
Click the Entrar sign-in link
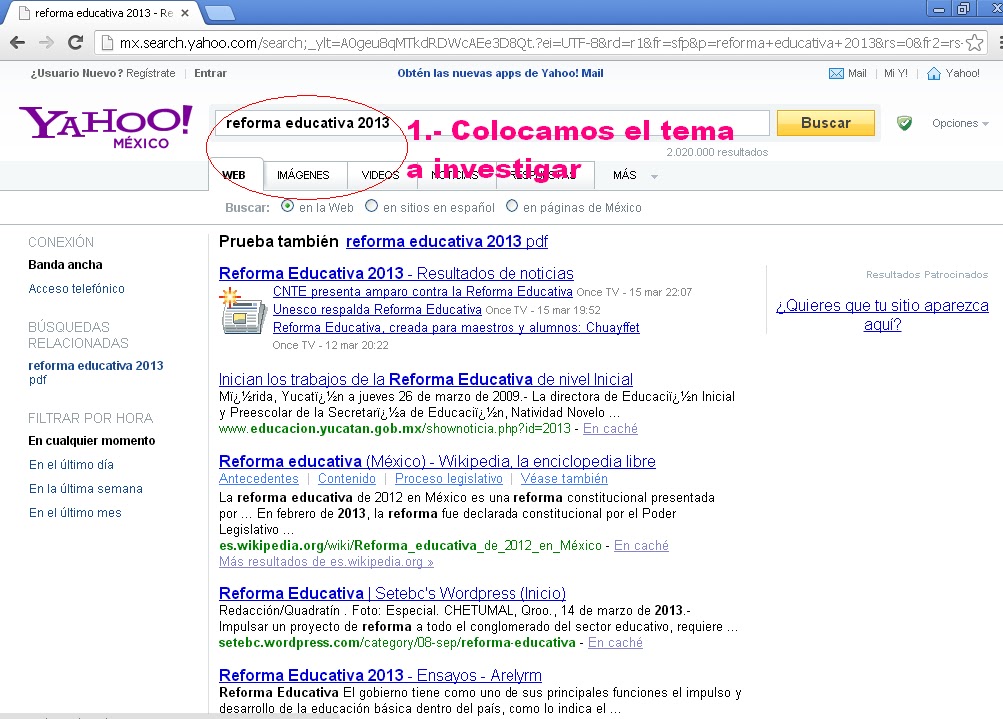coord(210,74)
